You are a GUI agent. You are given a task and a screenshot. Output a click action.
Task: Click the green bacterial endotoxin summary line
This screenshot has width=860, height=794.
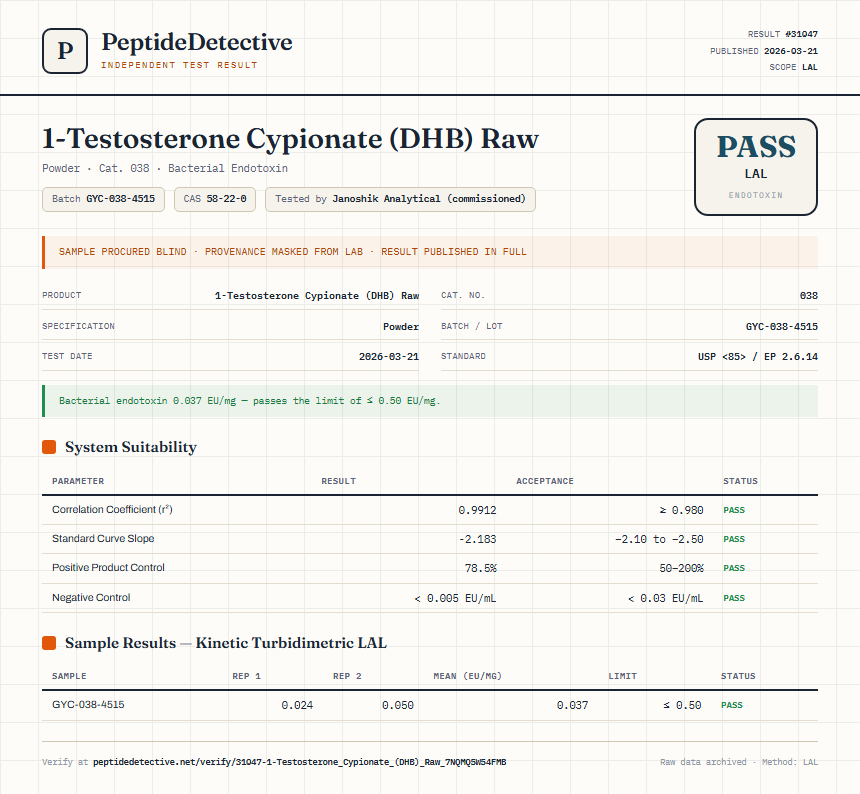point(250,401)
